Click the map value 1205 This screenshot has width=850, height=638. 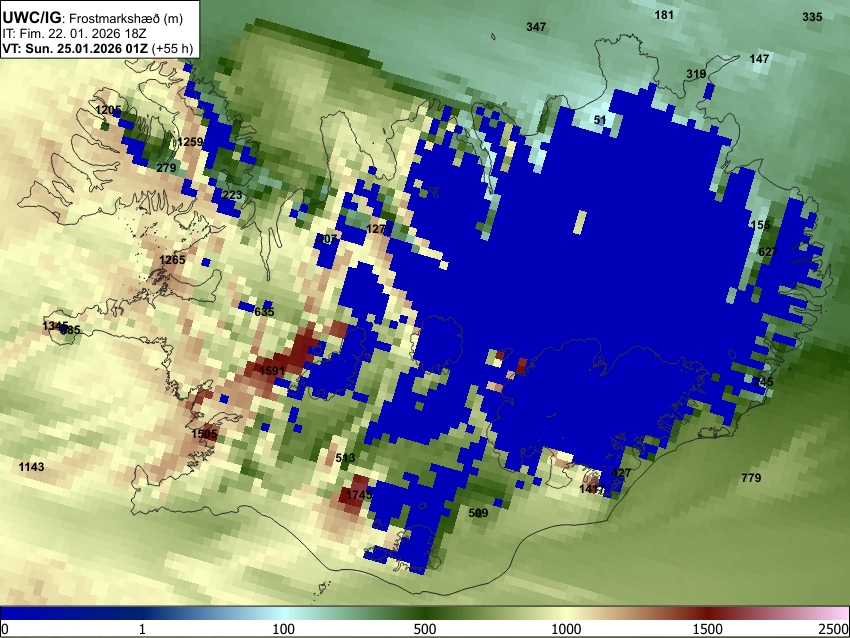pyautogui.click(x=108, y=110)
